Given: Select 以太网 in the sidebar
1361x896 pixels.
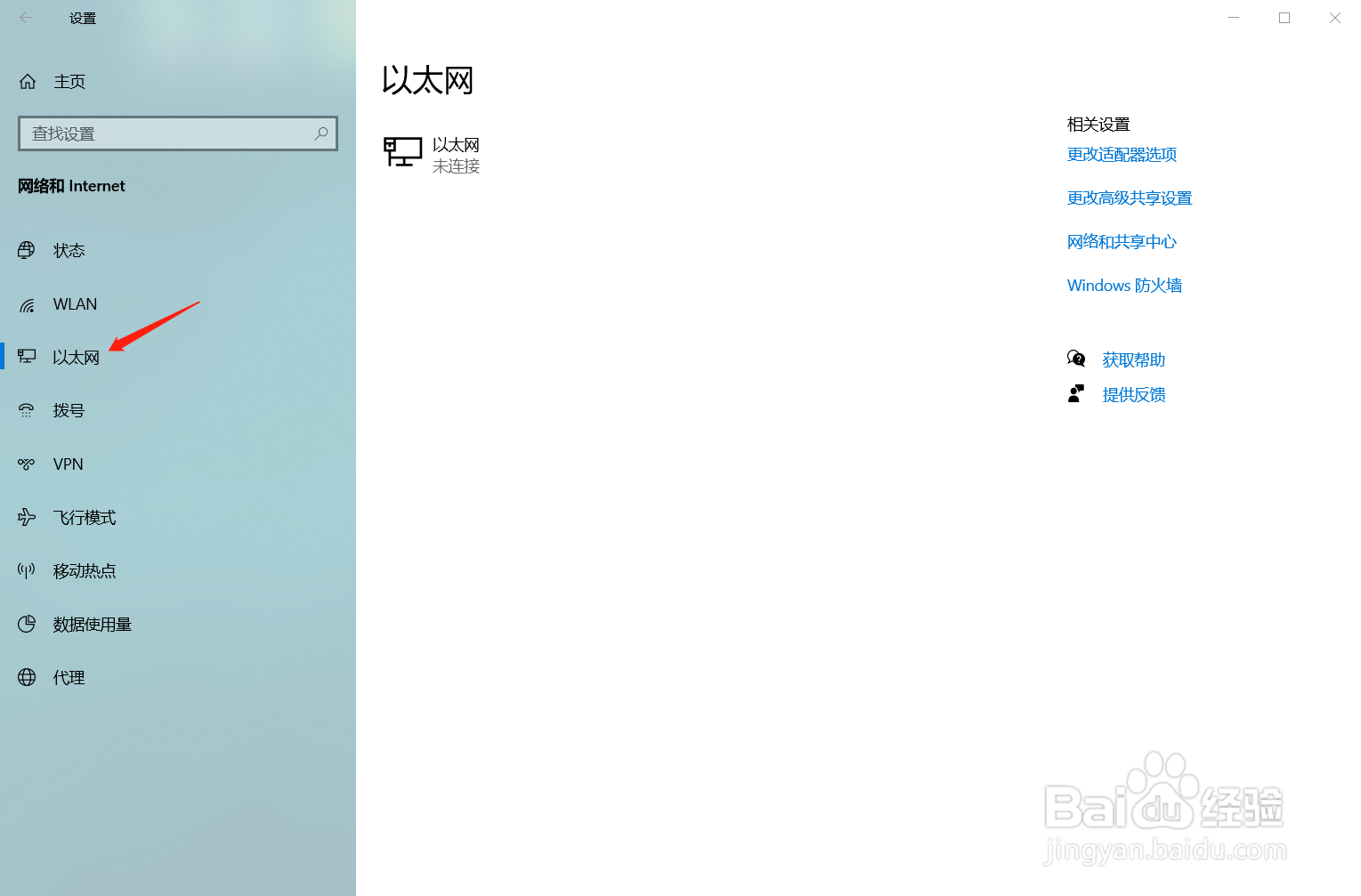Looking at the screenshot, I should coord(76,358).
